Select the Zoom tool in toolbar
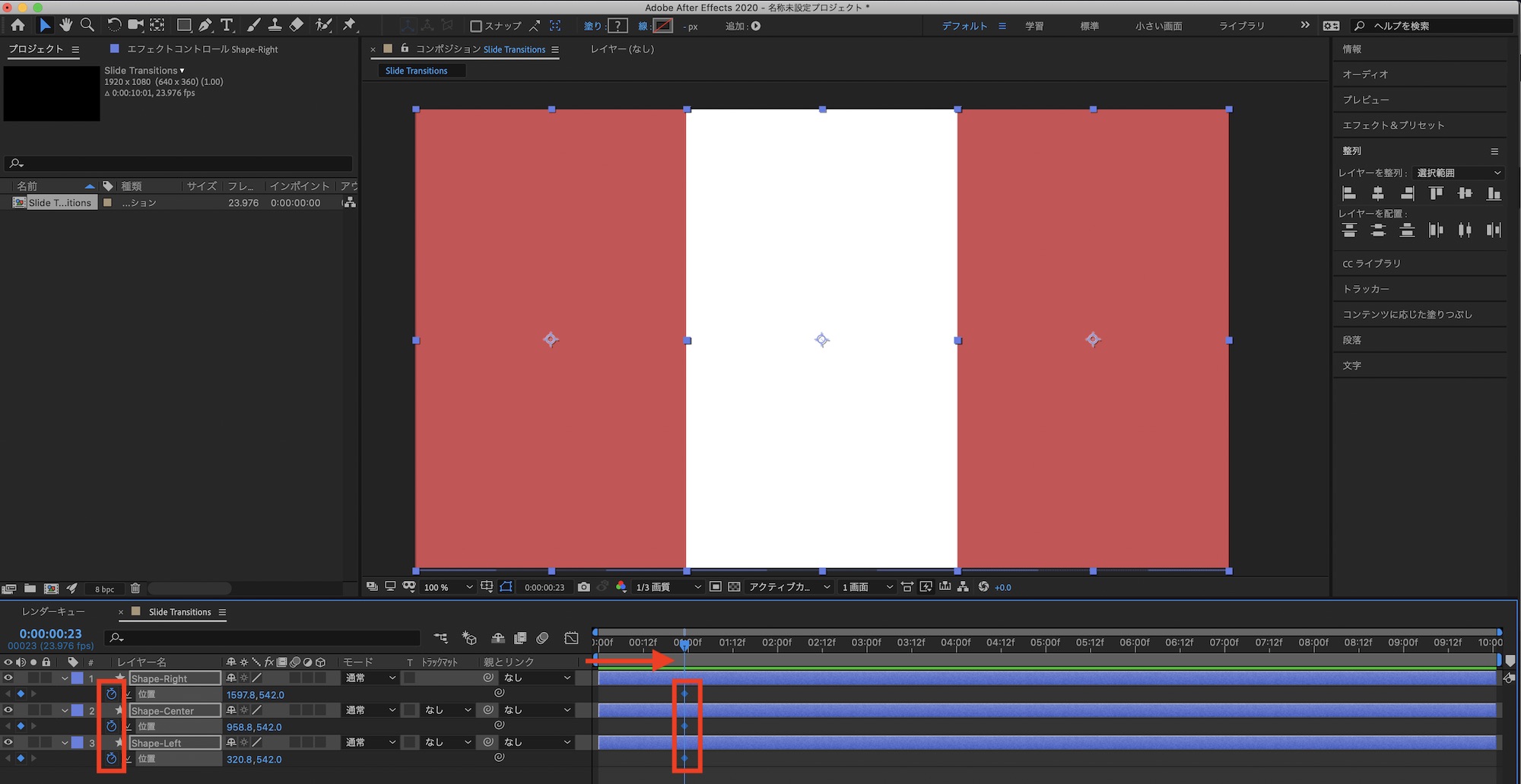This screenshot has width=1521, height=784. click(87, 25)
